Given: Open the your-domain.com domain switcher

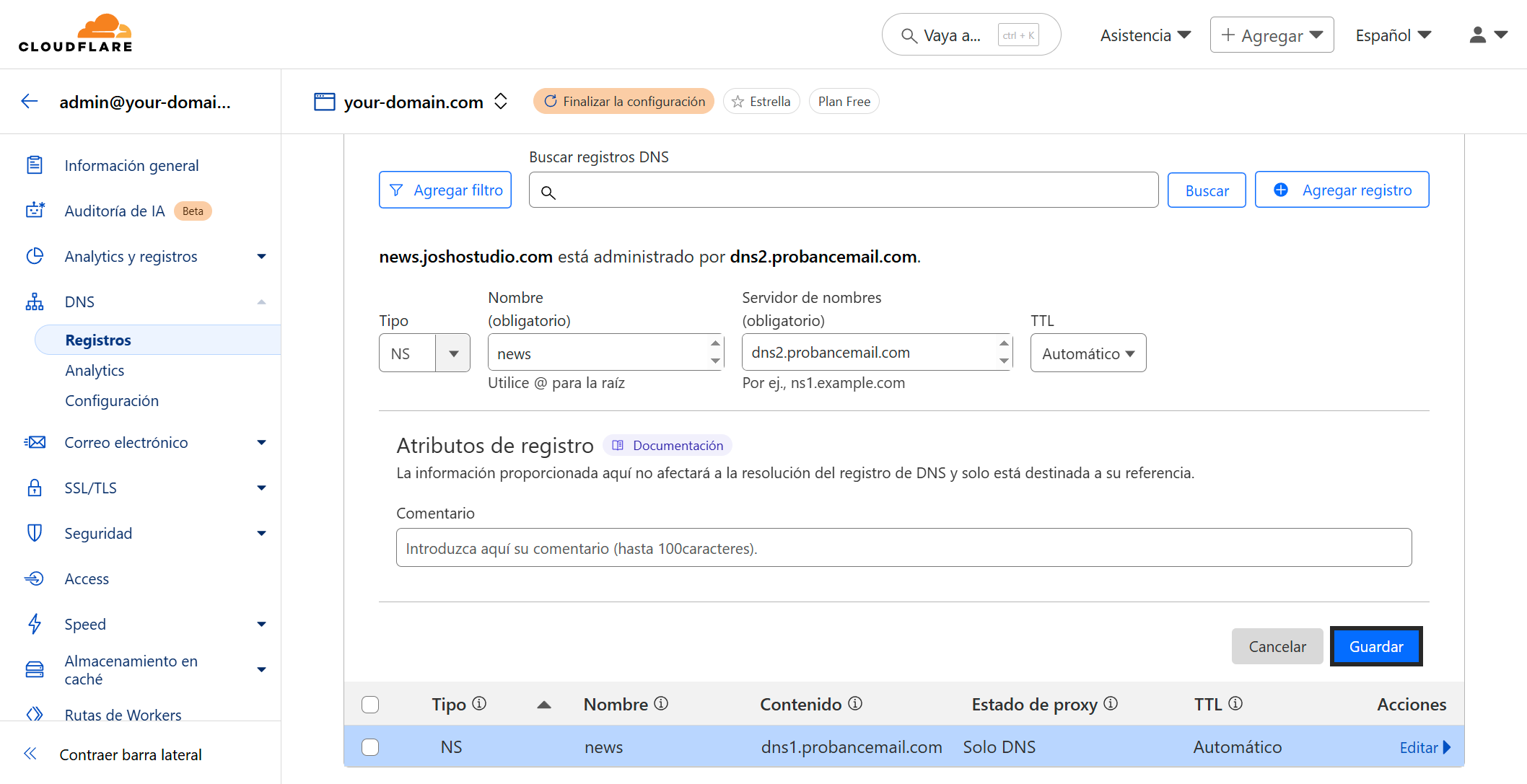Looking at the screenshot, I should (501, 102).
